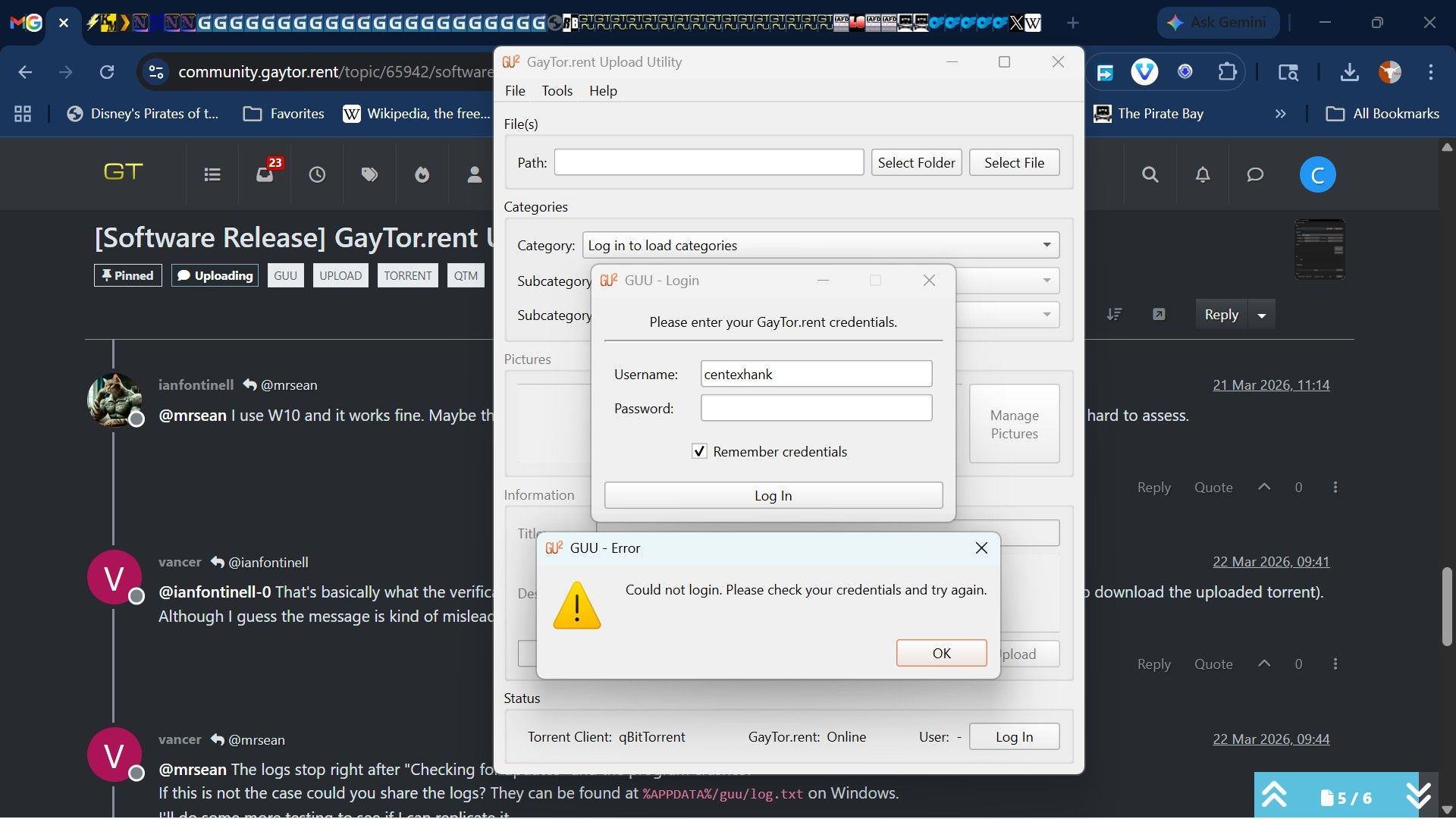This screenshot has width=1456, height=819.
Task: Open forum search magnifier icon
Action: 1150,175
